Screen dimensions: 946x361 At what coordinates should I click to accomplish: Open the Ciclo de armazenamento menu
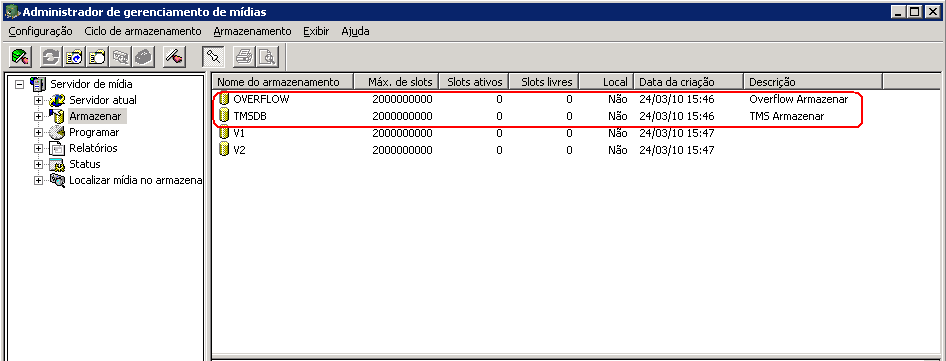pyautogui.click(x=143, y=31)
